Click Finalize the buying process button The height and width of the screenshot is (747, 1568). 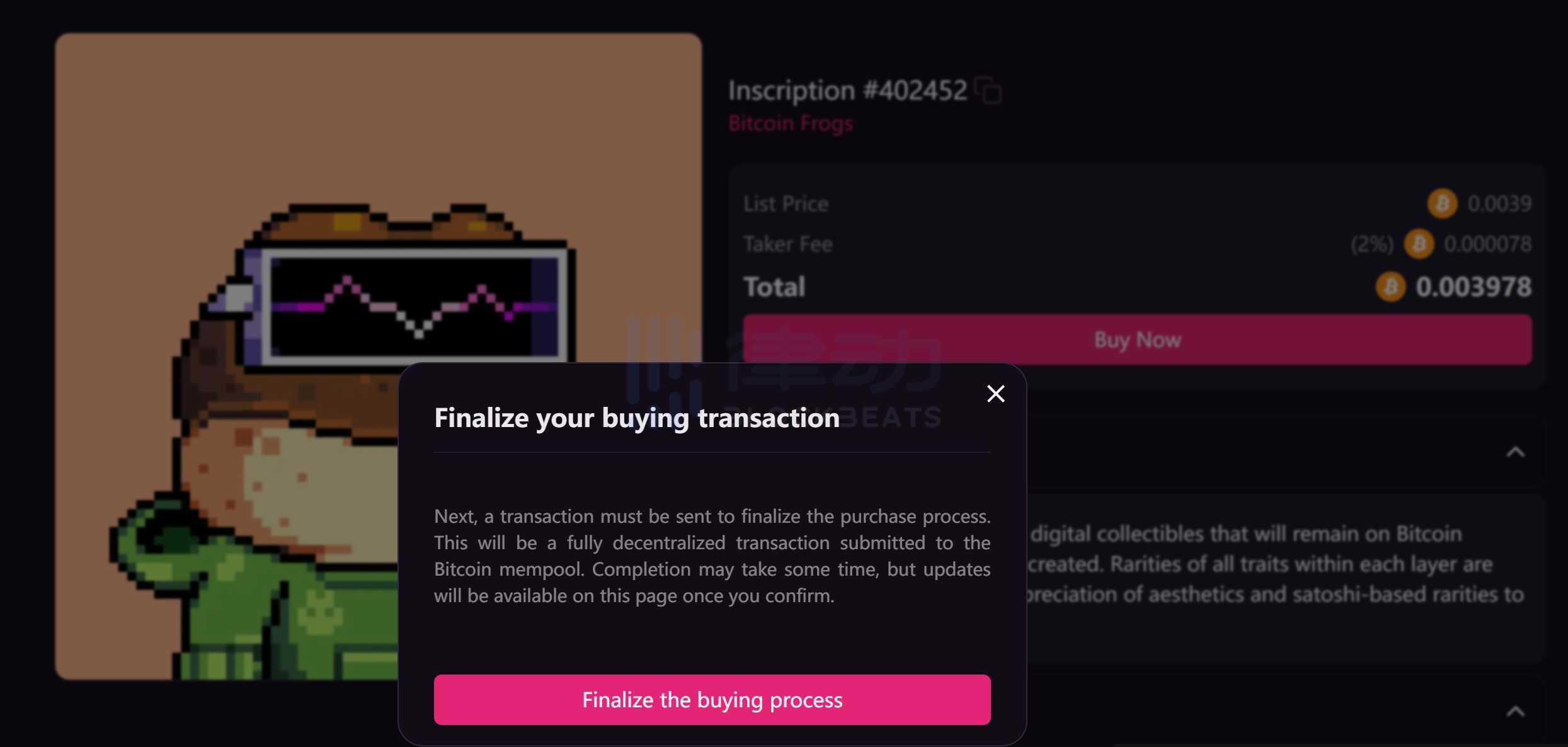(712, 700)
